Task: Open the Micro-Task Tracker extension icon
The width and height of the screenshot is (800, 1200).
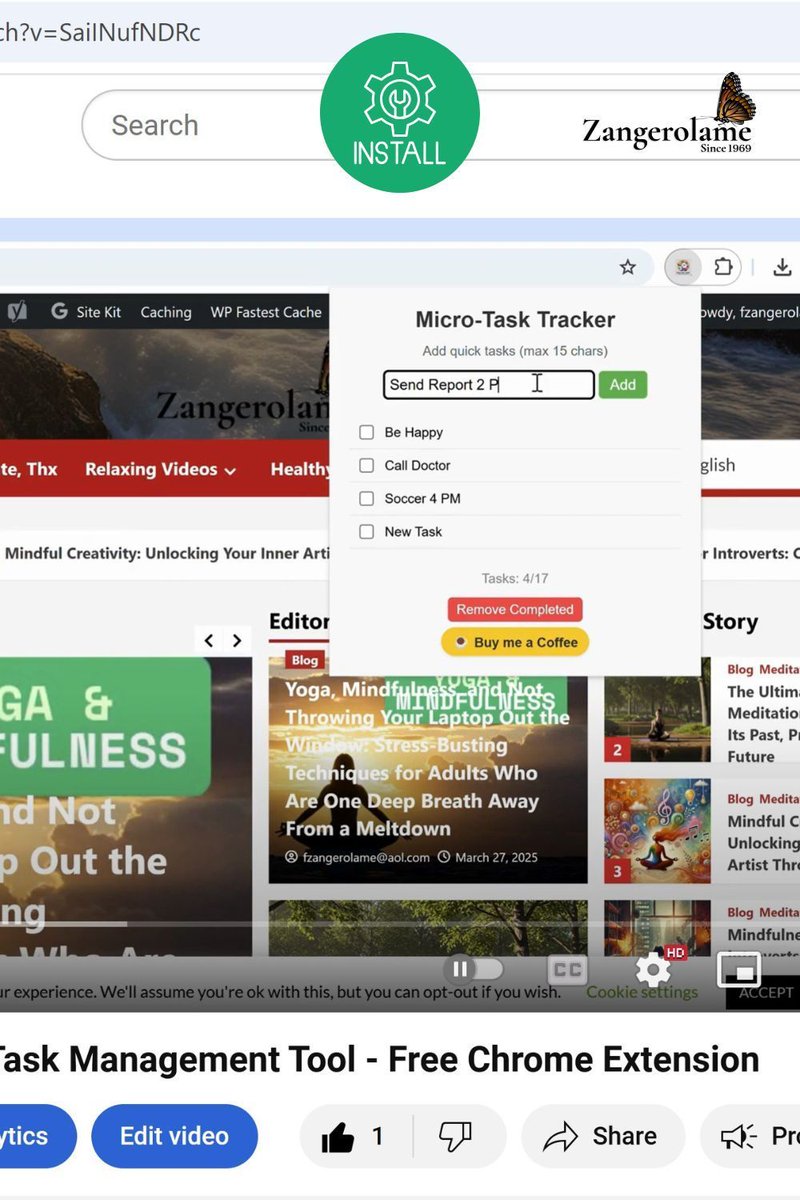Action: click(683, 267)
